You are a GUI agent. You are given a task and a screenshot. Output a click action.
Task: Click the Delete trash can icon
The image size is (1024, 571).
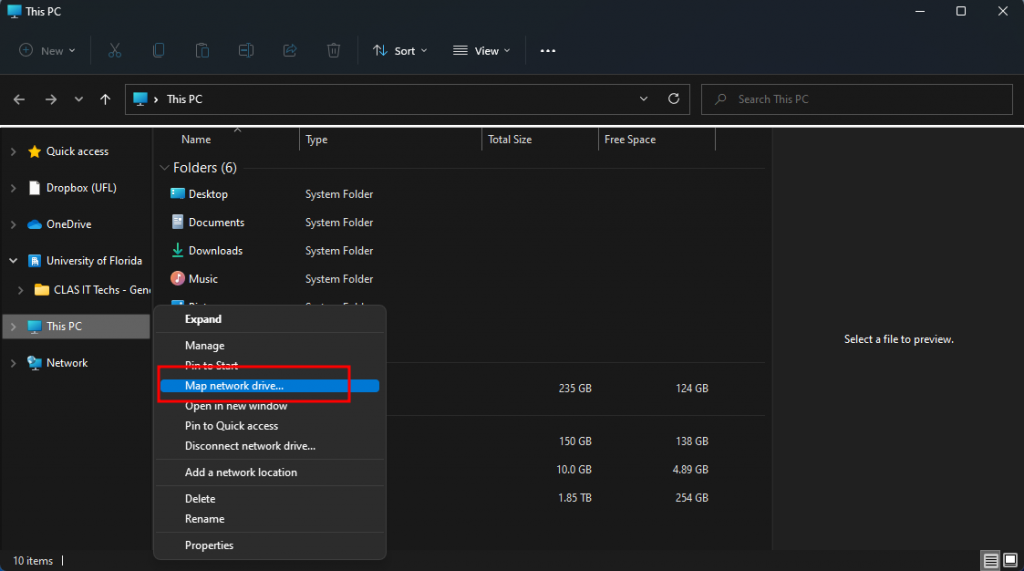click(x=334, y=50)
